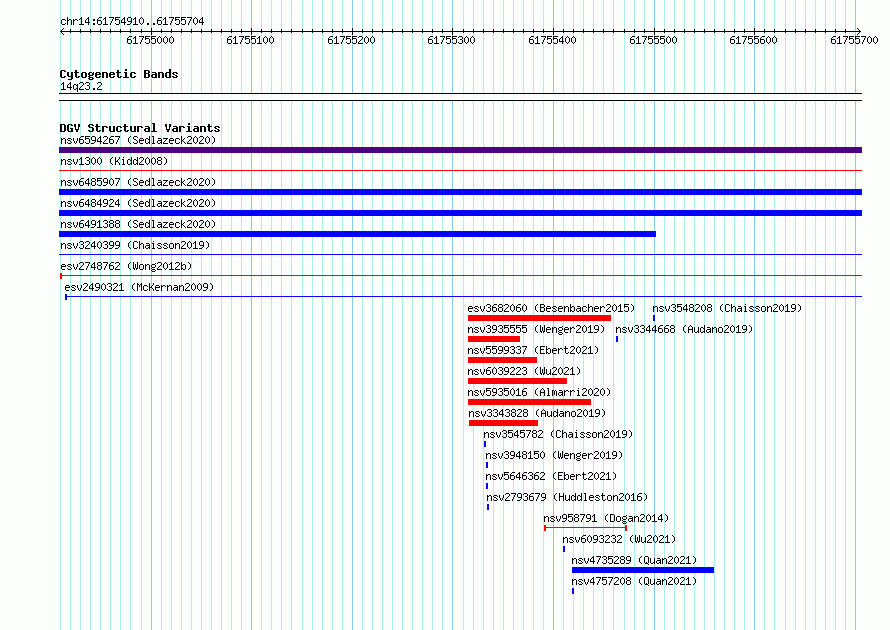Click the purple bar of nsv6594267
This screenshot has height=630, width=890.
coord(460,150)
